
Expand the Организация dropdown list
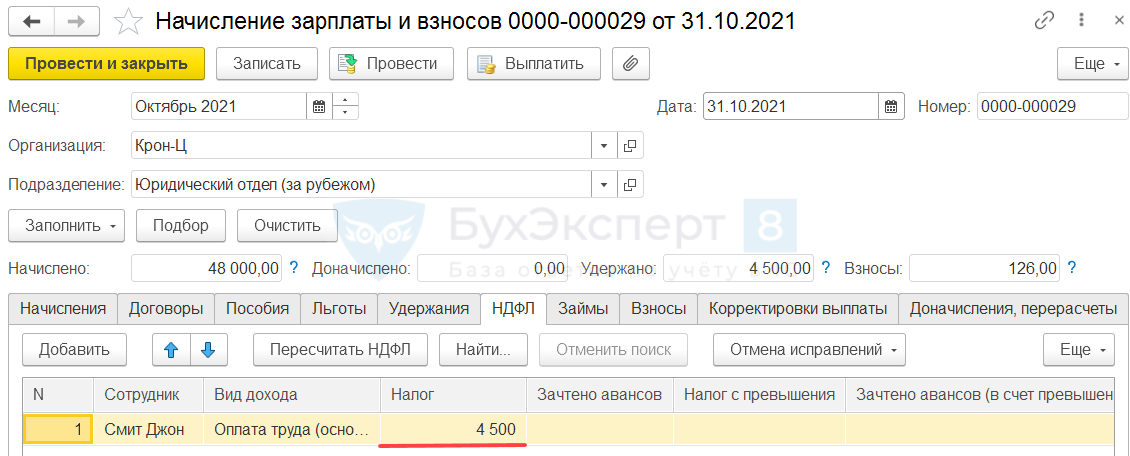[604, 146]
